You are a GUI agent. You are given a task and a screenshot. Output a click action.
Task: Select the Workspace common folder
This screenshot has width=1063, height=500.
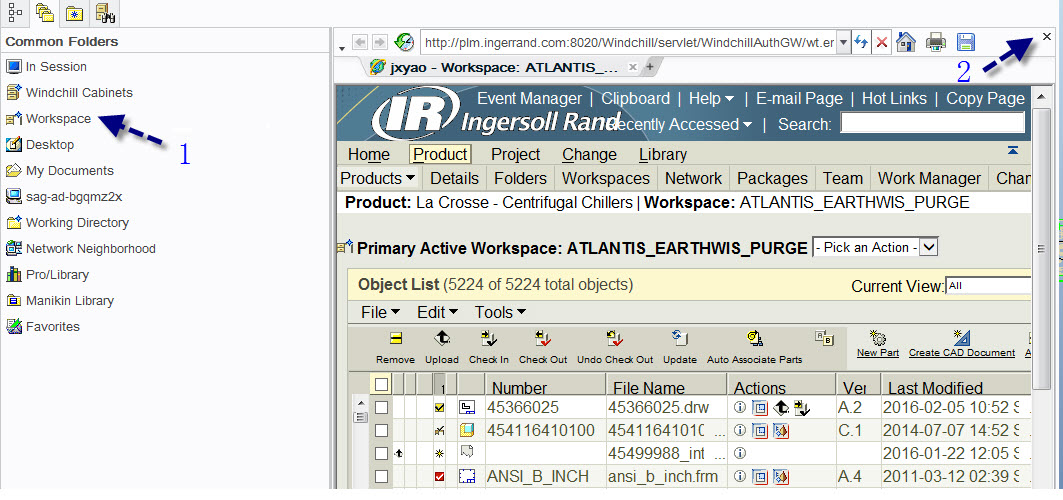48,119
